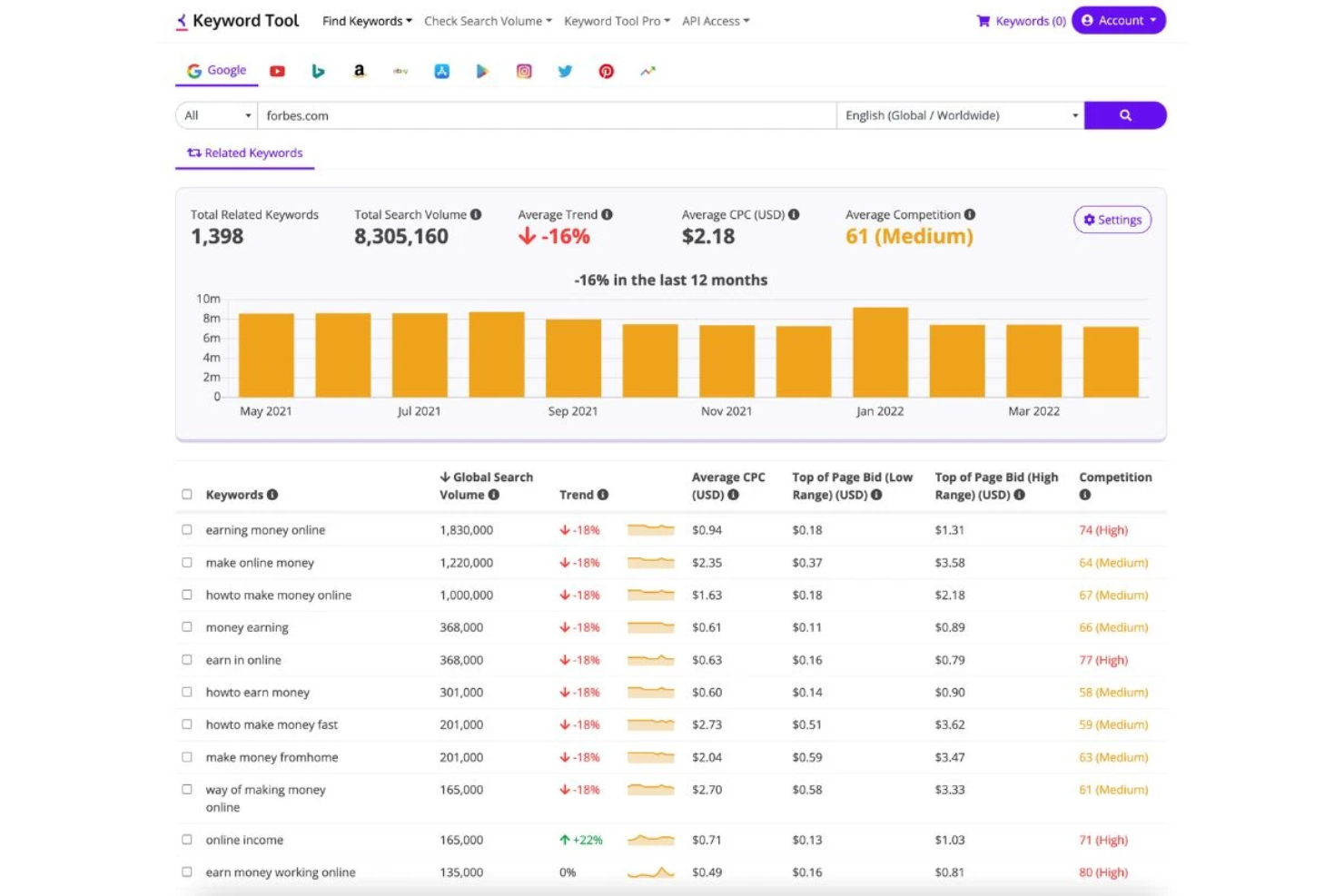
Task: Select the Related Keywords tab
Action: coord(243,153)
